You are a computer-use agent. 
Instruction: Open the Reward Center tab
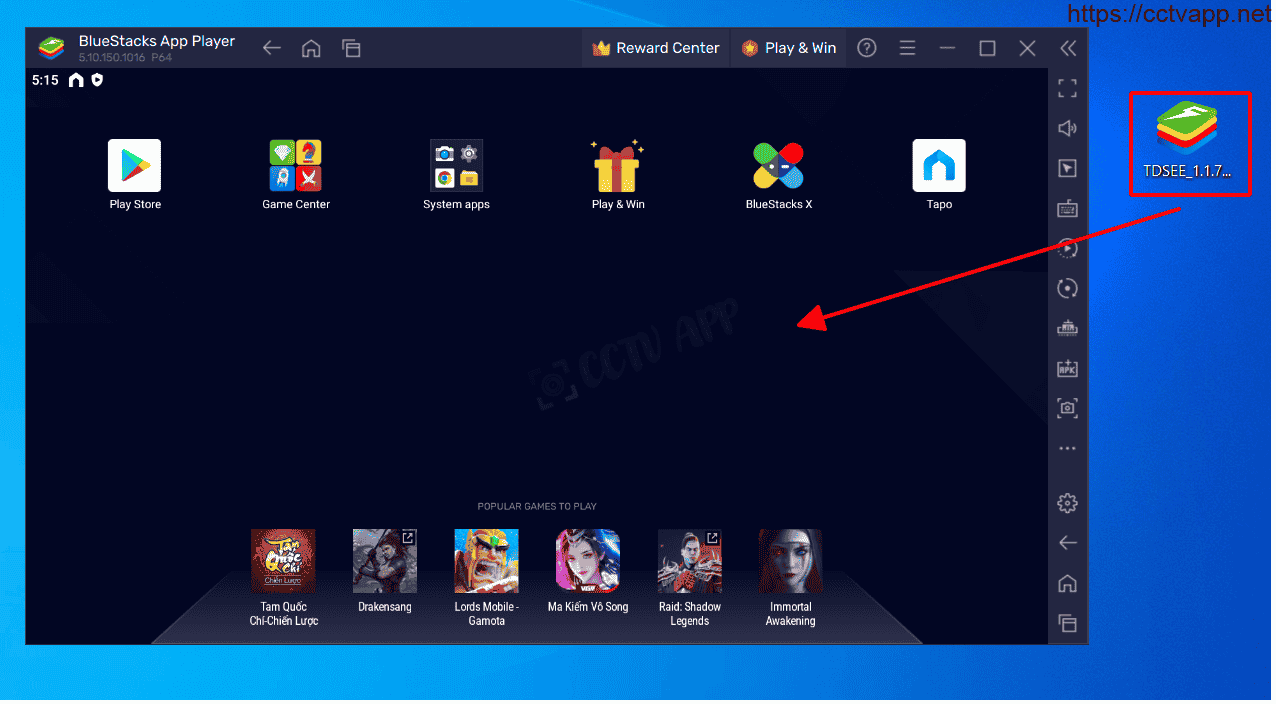click(656, 48)
